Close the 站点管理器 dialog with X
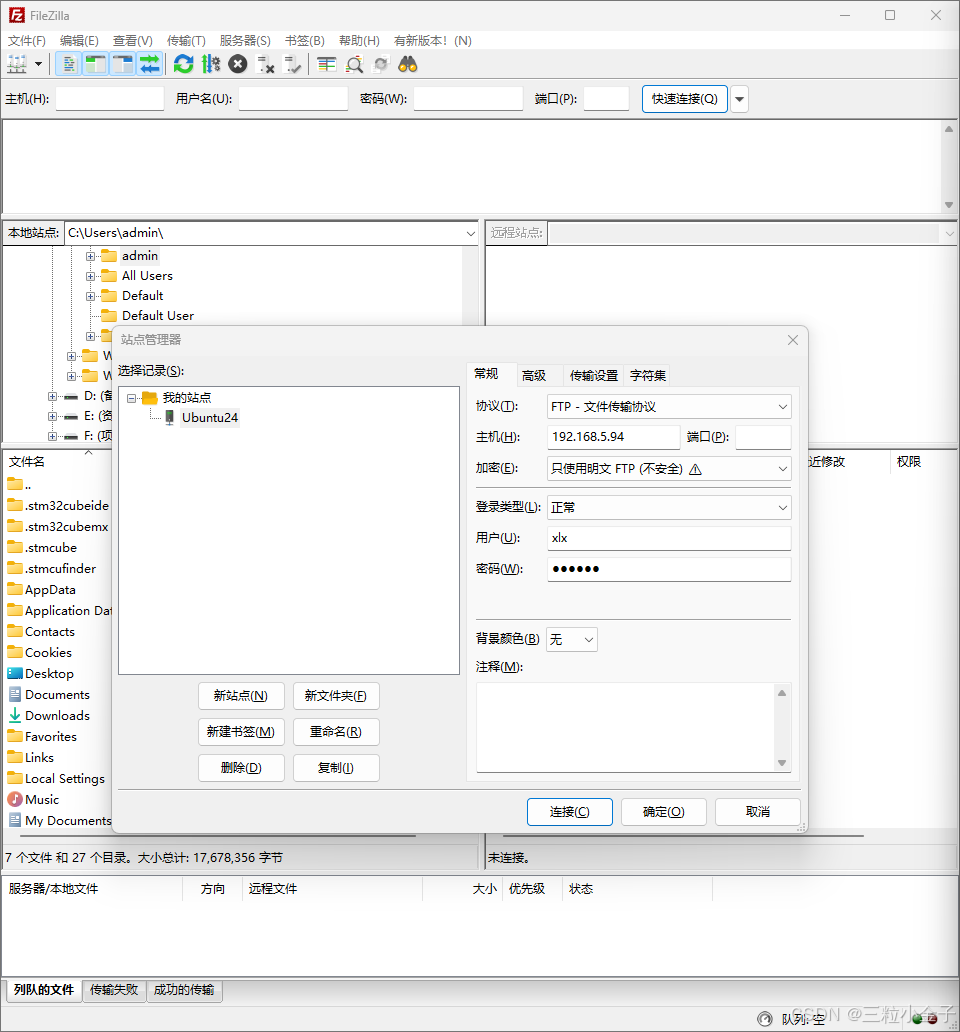960x1032 pixels. (793, 340)
